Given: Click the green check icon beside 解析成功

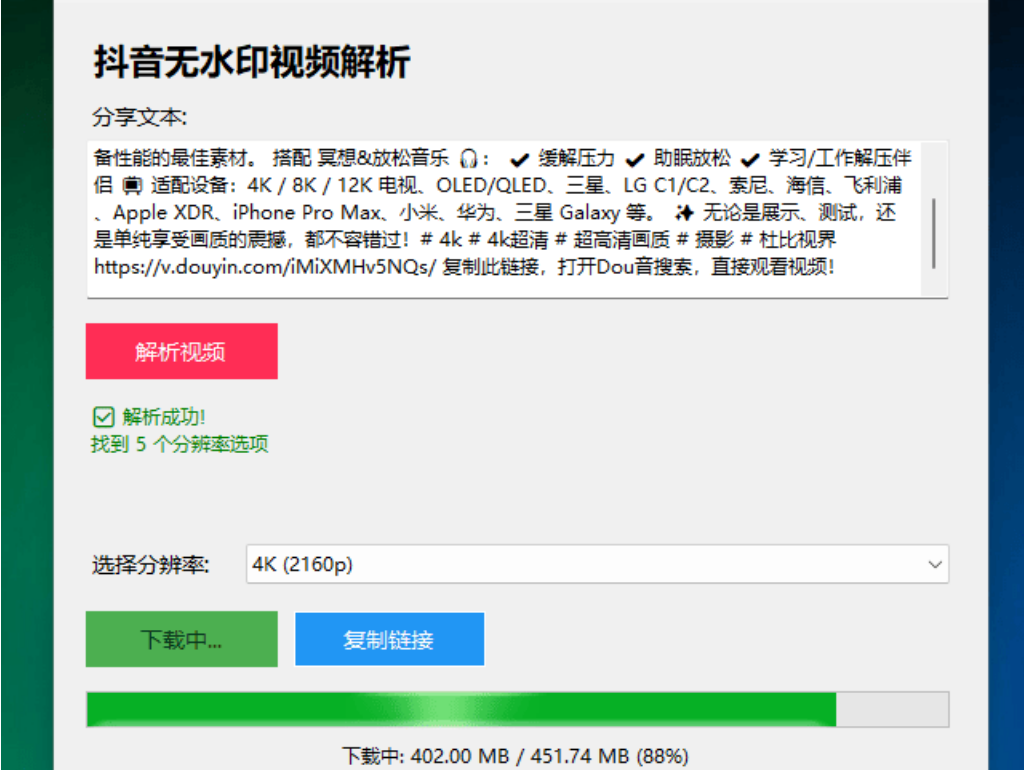Looking at the screenshot, I should pyautogui.click(x=102, y=417).
